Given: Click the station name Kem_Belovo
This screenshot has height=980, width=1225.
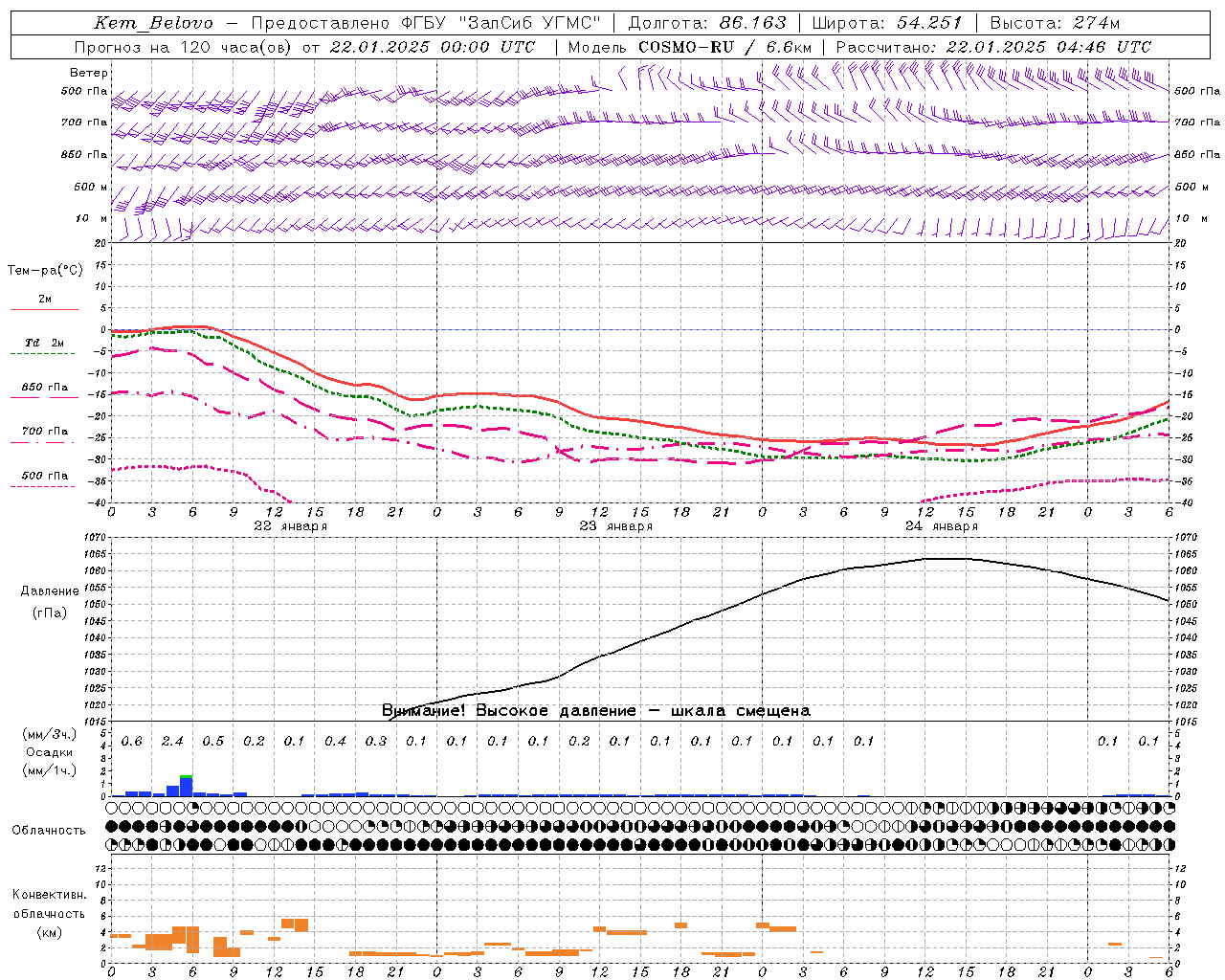Looking at the screenshot, I should click(x=154, y=23).
